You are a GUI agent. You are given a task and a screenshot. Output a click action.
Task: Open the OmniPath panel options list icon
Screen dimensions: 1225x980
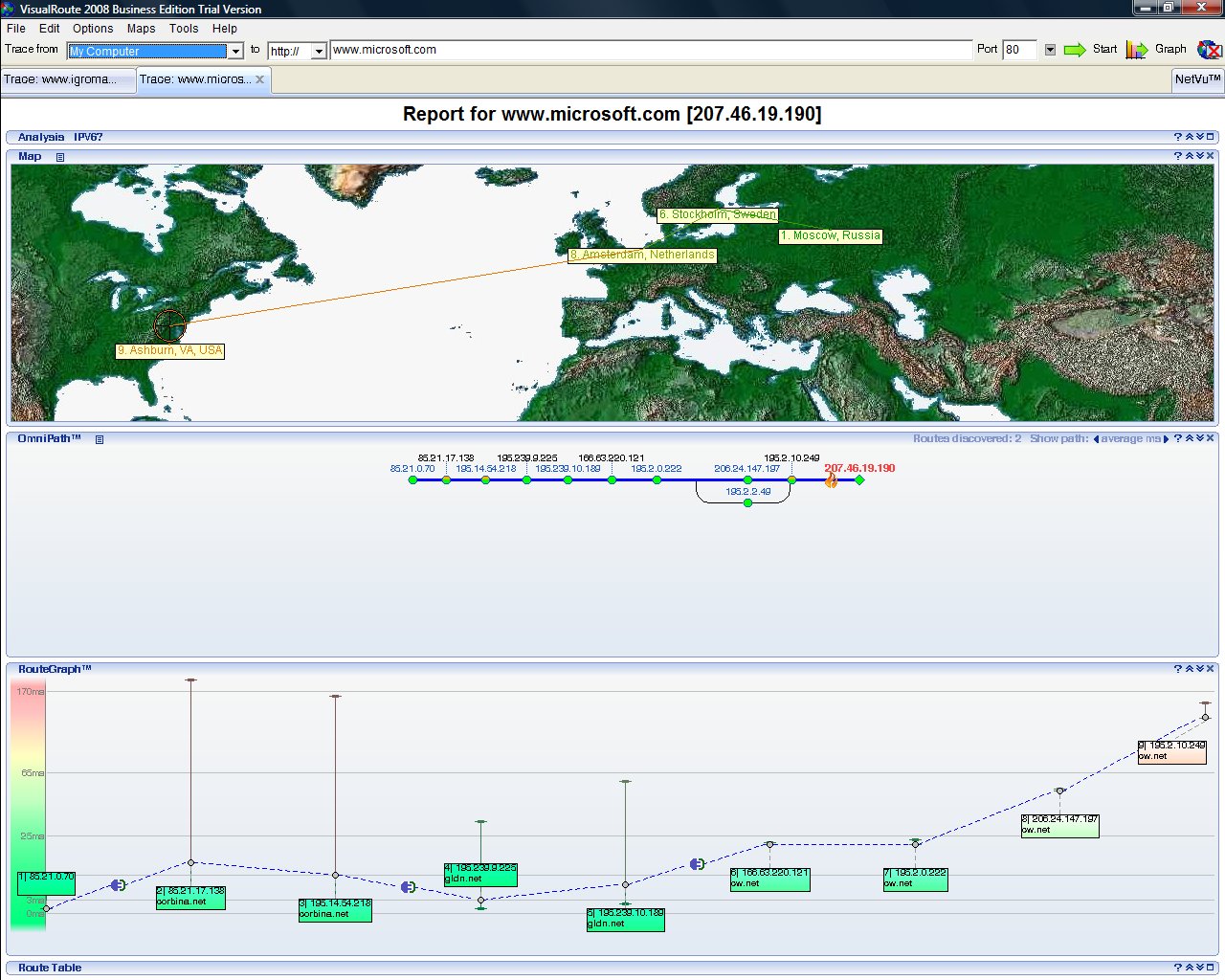coord(99,439)
